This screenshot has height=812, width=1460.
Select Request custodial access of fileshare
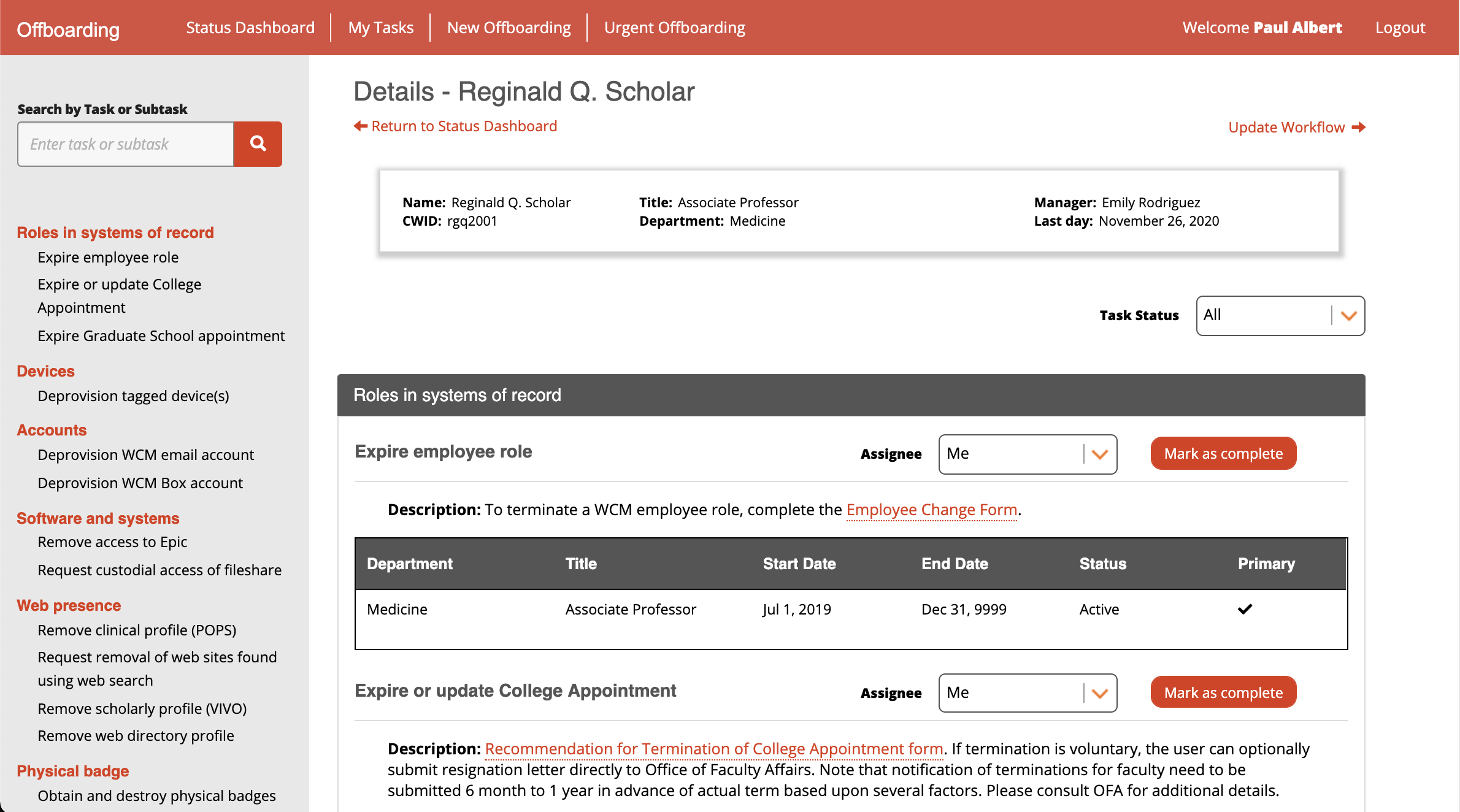coord(159,570)
